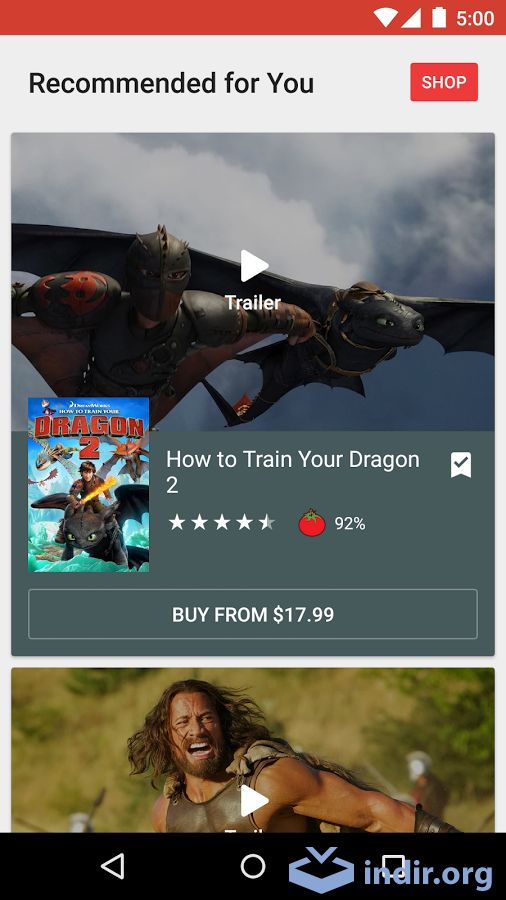Click the 5:00 clock in status bar
The height and width of the screenshot is (900, 506).
click(475, 18)
